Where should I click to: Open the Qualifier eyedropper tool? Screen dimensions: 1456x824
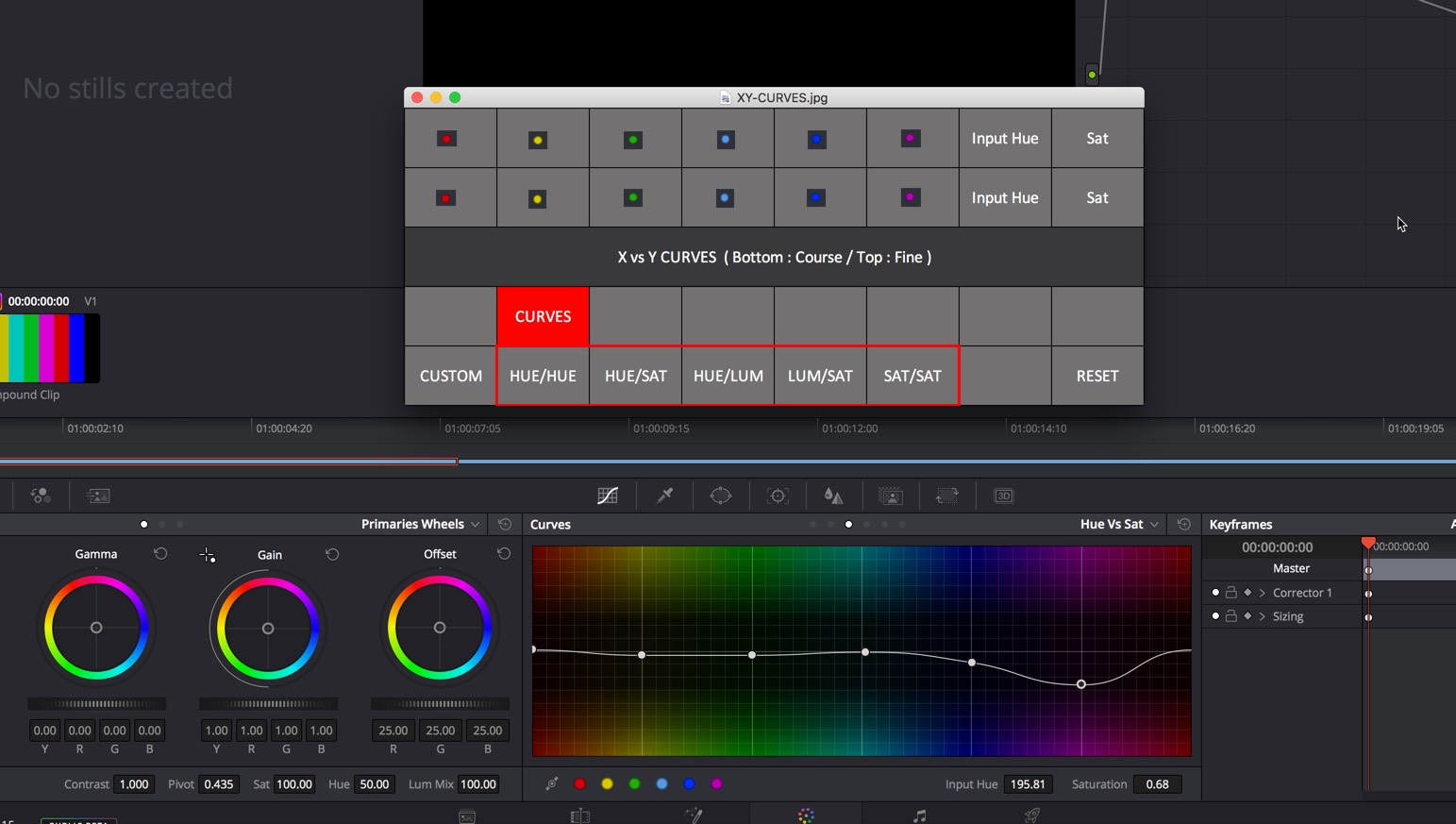pyautogui.click(x=664, y=496)
